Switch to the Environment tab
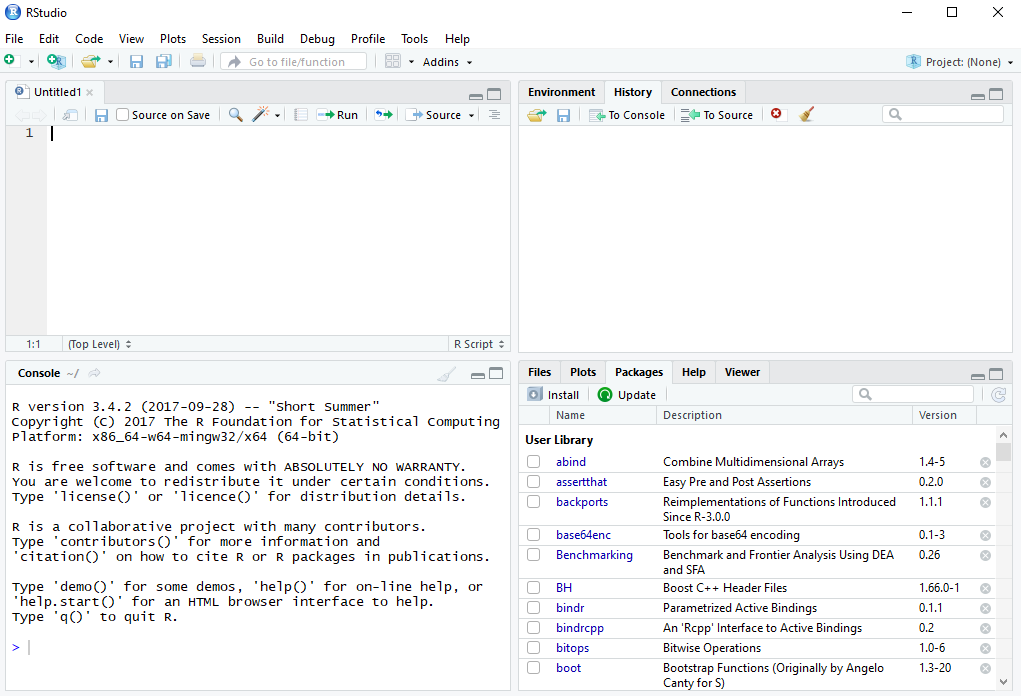The height and width of the screenshot is (696, 1021). [561, 92]
